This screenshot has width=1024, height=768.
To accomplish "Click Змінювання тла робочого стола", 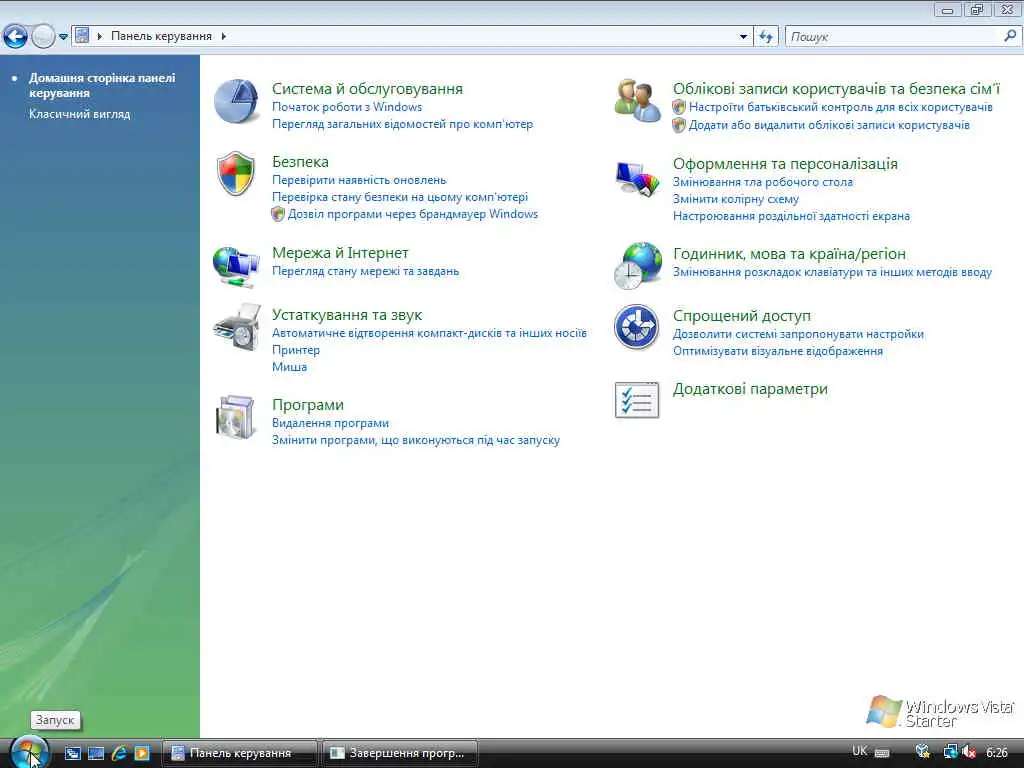I will click(x=763, y=182).
